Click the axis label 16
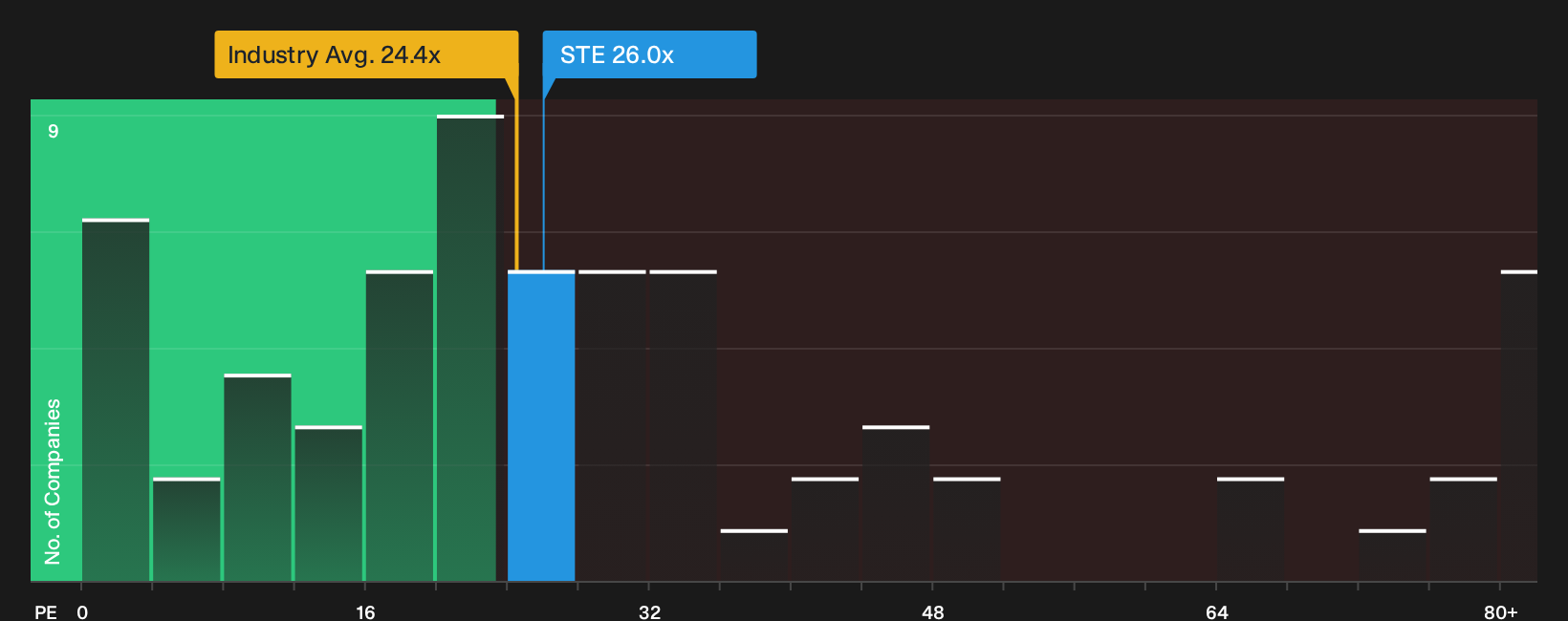 [365, 611]
